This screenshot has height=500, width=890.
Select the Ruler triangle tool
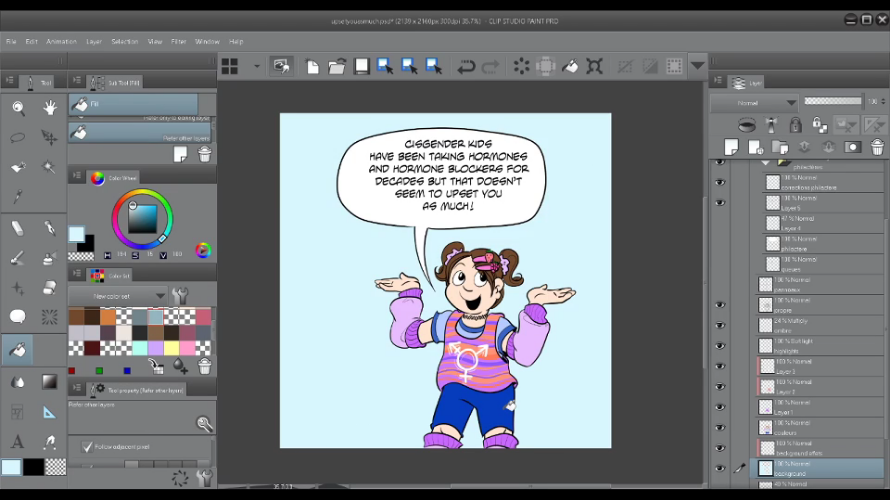(x=49, y=413)
